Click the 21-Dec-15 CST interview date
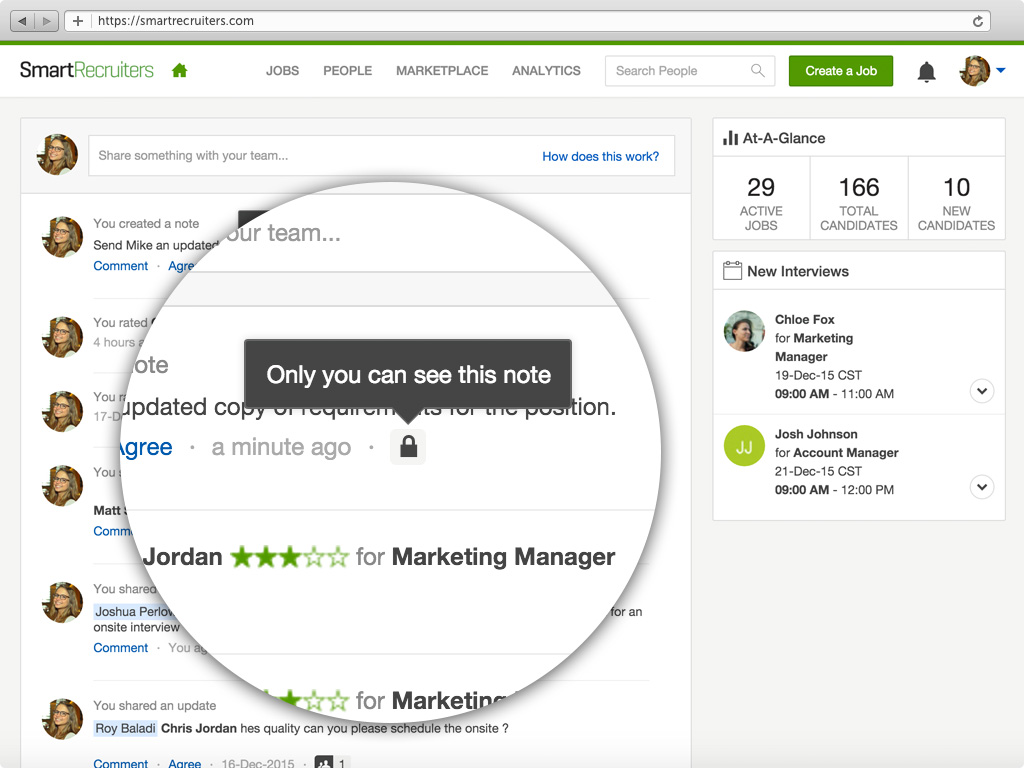1024x768 pixels. coord(818,472)
